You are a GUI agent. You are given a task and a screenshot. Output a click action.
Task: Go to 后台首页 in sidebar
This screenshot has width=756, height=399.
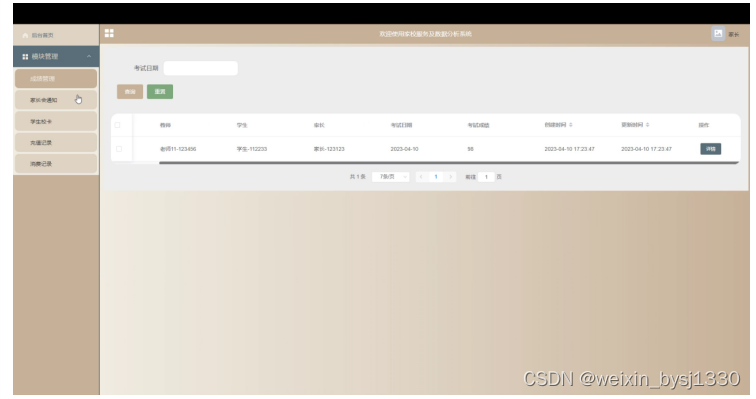(x=56, y=36)
